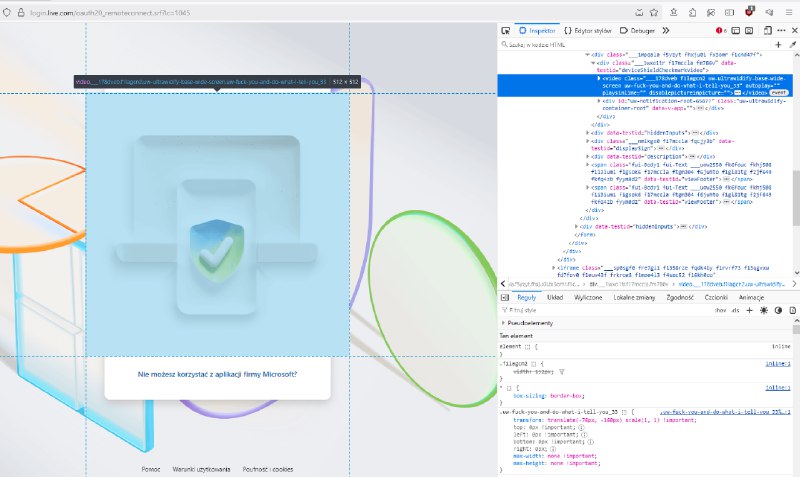Pick a page color with the eyedropper

792,45
